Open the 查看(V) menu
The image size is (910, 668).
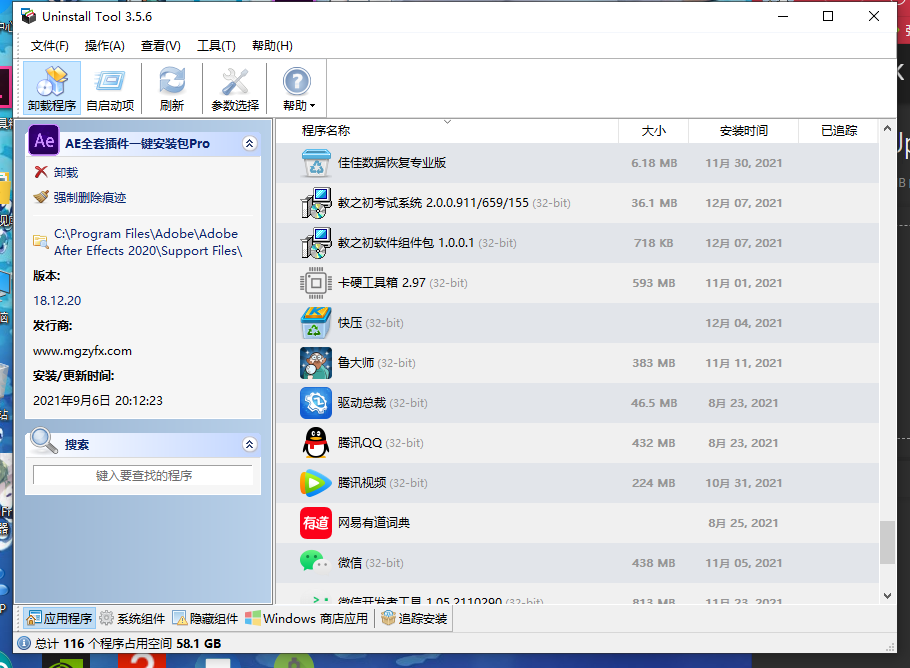click(x=161, y=46)
